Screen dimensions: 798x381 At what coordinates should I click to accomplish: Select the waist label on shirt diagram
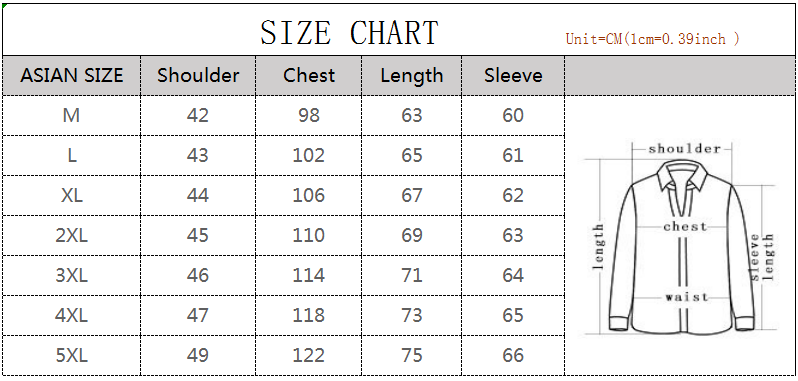pyautogui.click(x=686, y=297)
